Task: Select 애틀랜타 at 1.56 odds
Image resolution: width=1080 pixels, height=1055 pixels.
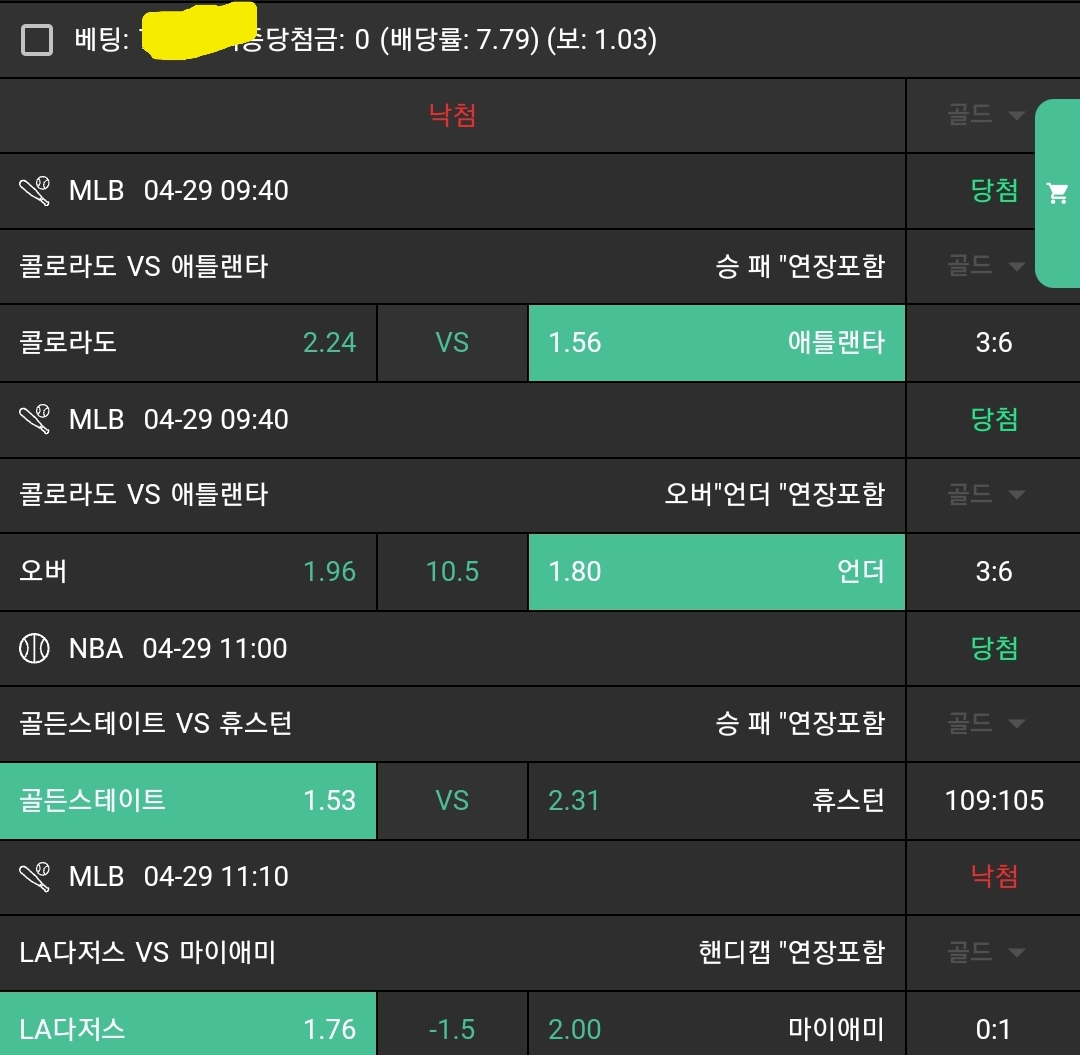Action: pos(716,343)
